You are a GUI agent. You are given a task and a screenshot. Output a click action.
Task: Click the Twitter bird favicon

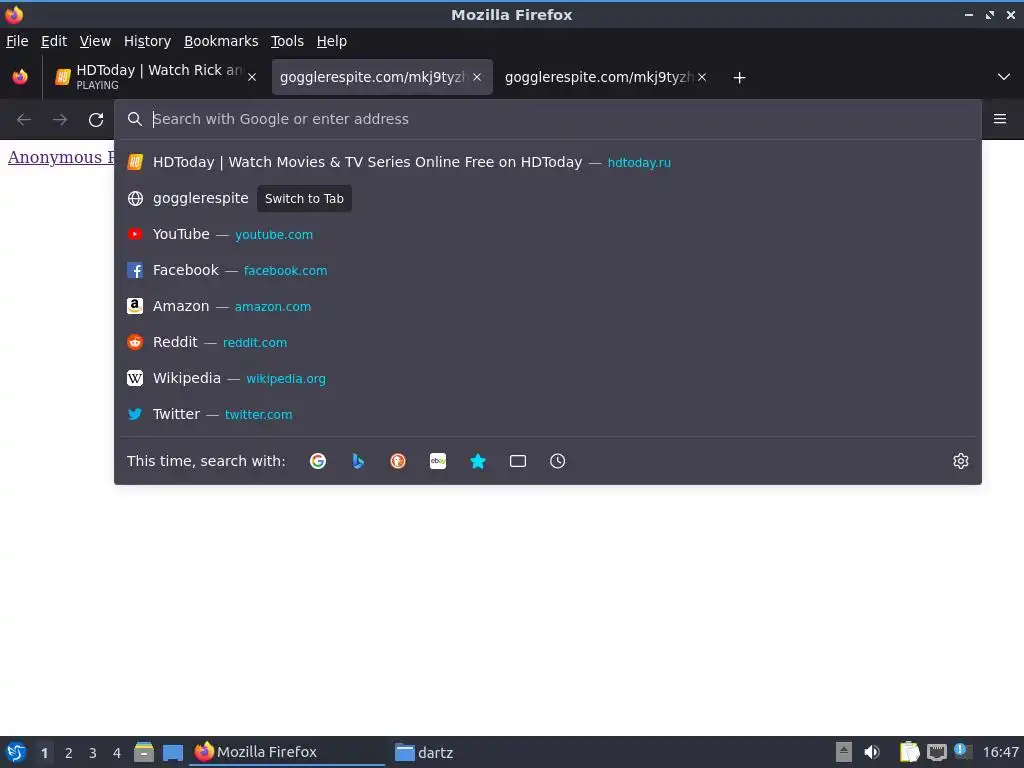click(135, 414)
